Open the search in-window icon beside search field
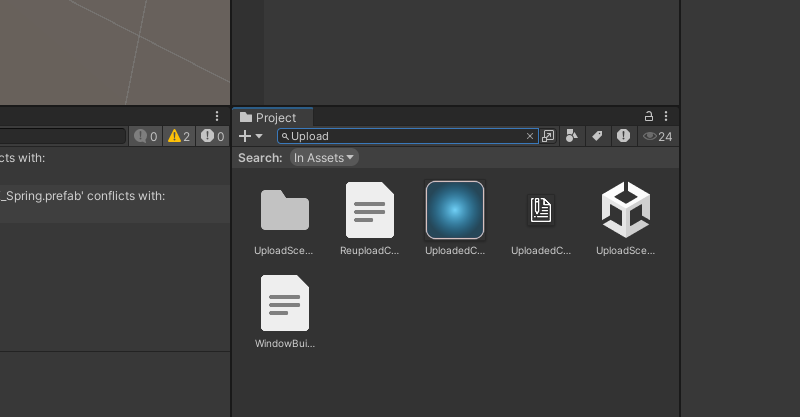The image size is (800, 417). pyautogui.click(x=548, y=136)
